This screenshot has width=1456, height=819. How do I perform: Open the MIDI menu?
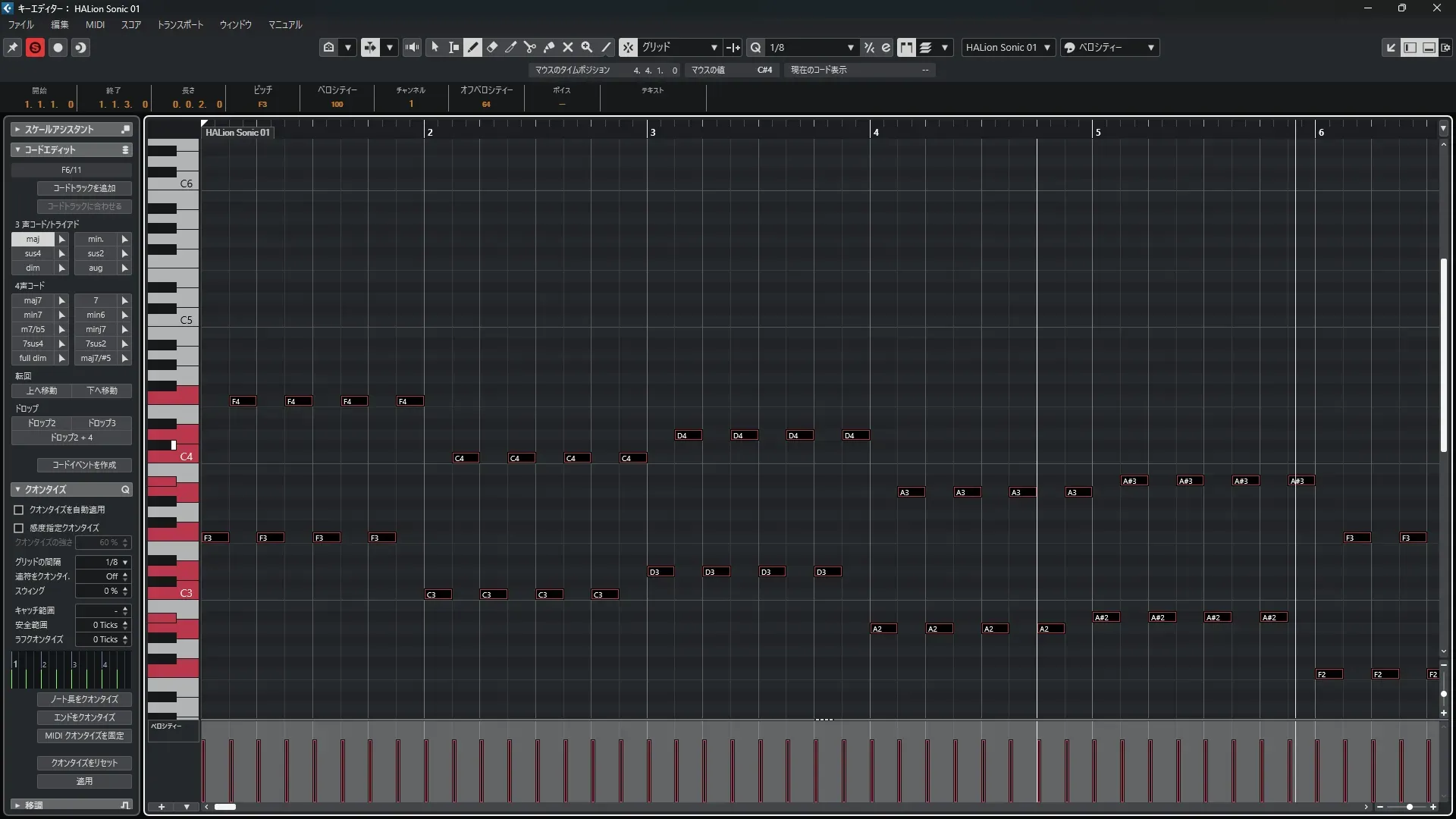(x=95, y=24)
